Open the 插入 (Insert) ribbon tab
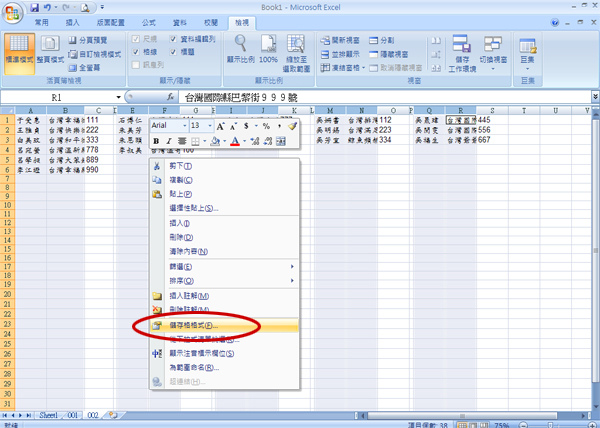The height and width of the screenshot is (428, 600). (x=72, y=23)
